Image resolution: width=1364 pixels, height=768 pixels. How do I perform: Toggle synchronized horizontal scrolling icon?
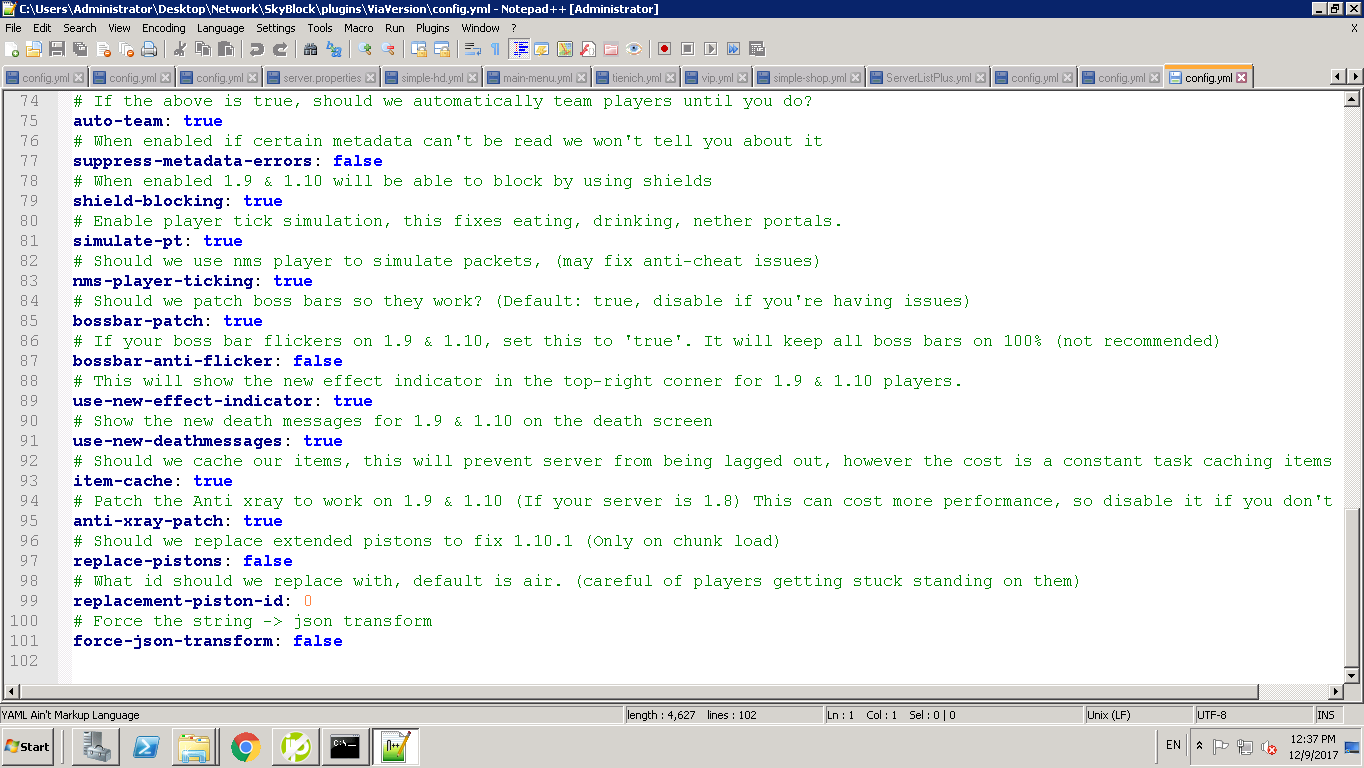(x=442, y=49)
